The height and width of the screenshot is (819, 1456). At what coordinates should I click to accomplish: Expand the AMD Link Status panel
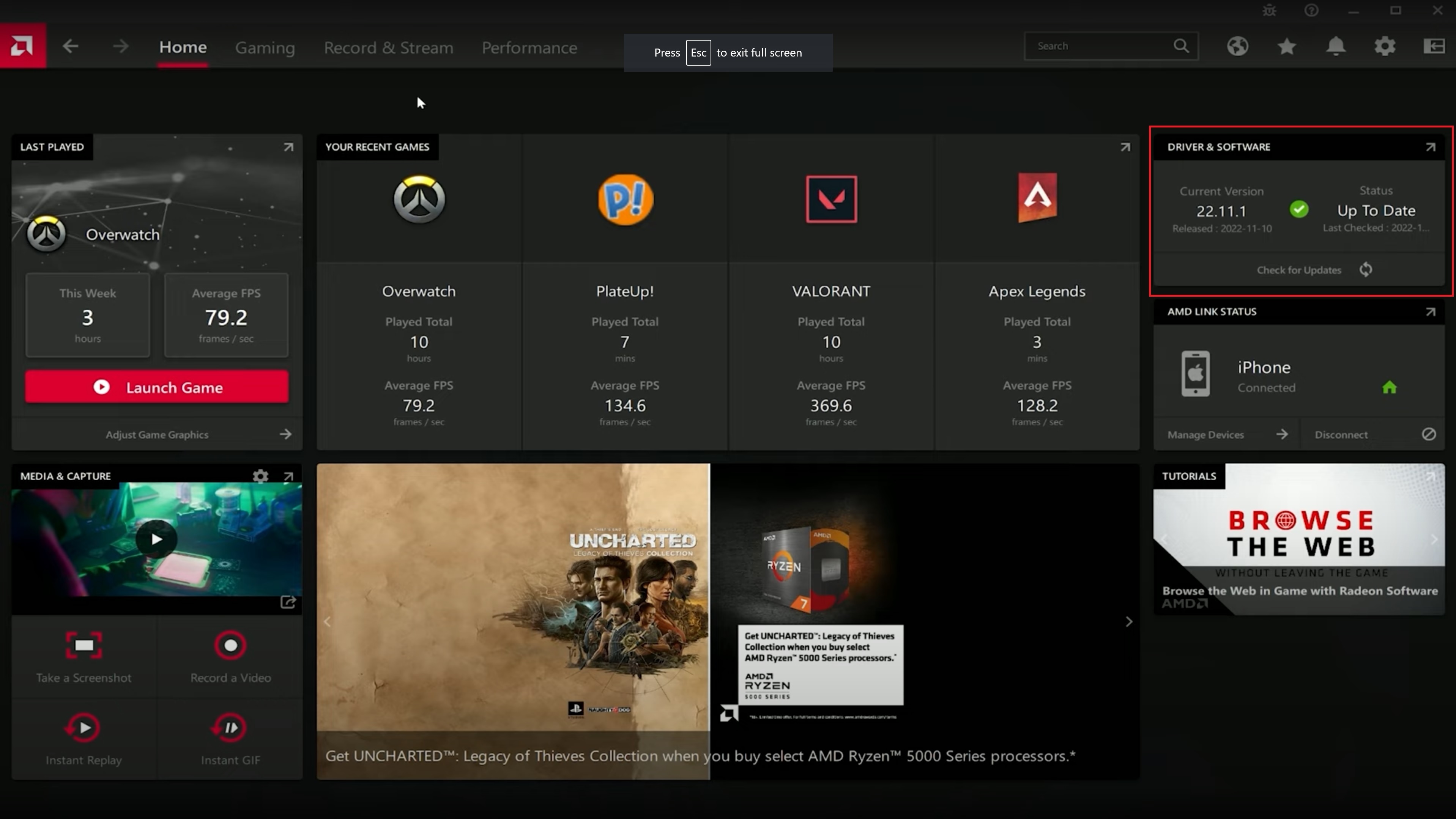1431,311
